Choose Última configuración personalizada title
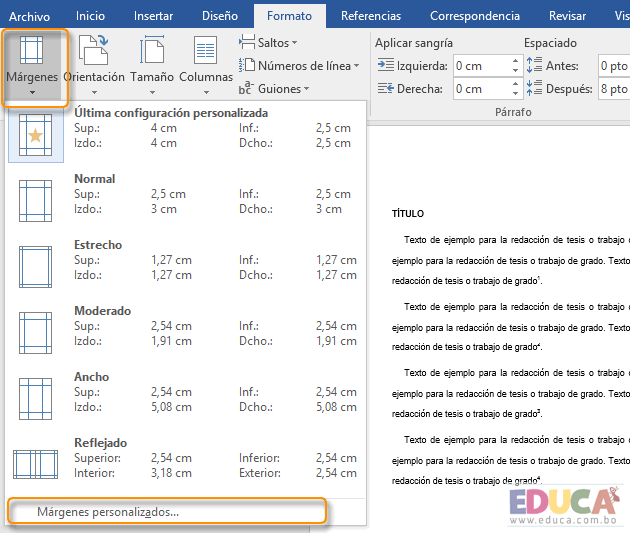The width and height of the screenshot is (630, 533). click(171, 113)
